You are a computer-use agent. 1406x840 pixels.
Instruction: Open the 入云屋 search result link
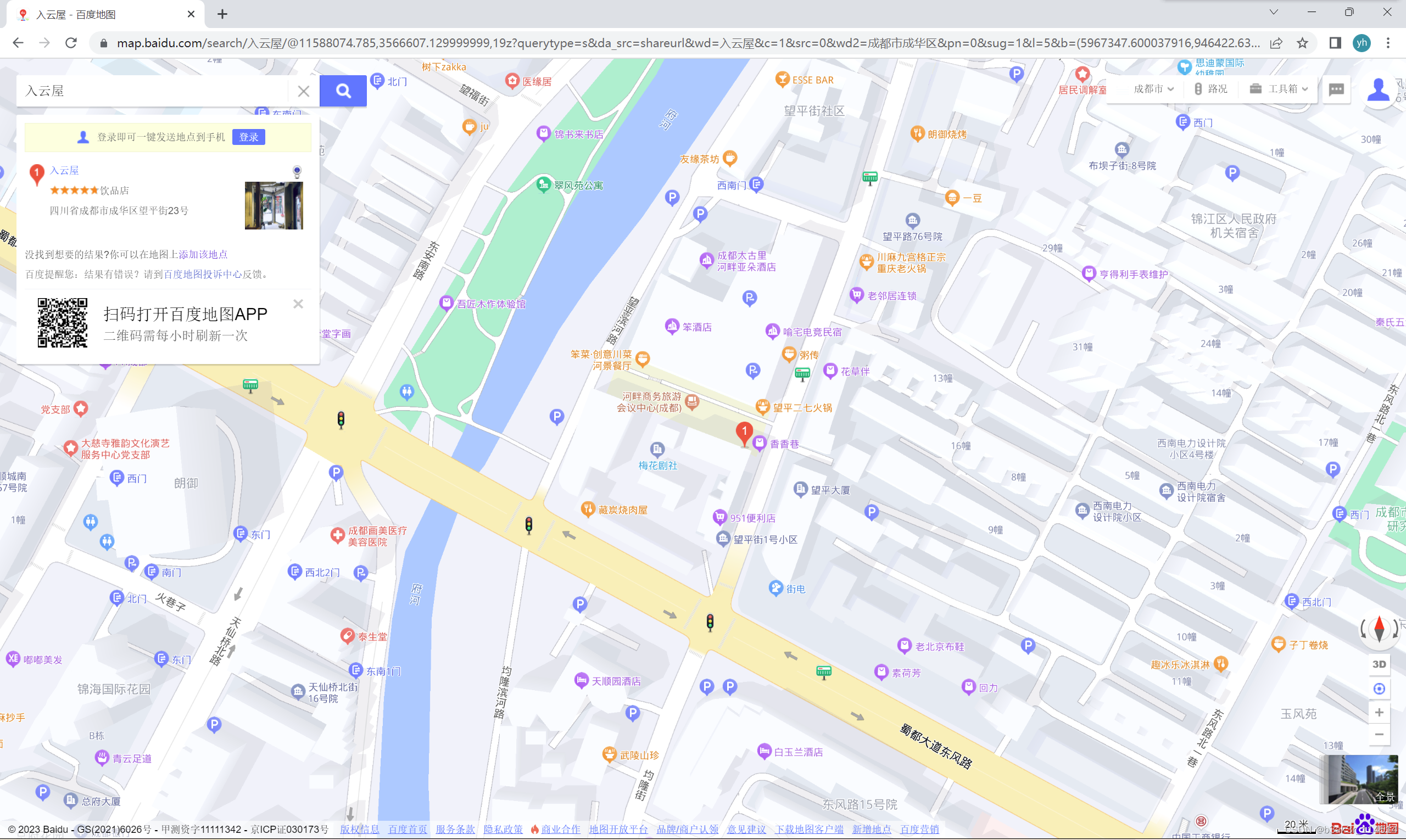[64, 170]
